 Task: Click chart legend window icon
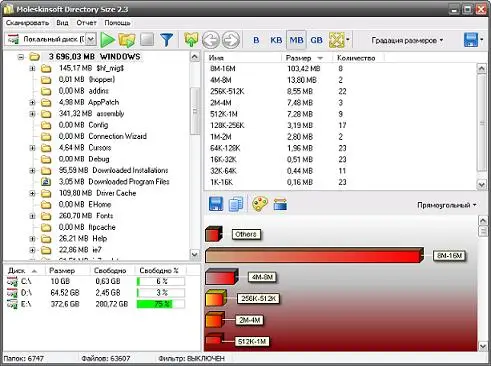280,204
